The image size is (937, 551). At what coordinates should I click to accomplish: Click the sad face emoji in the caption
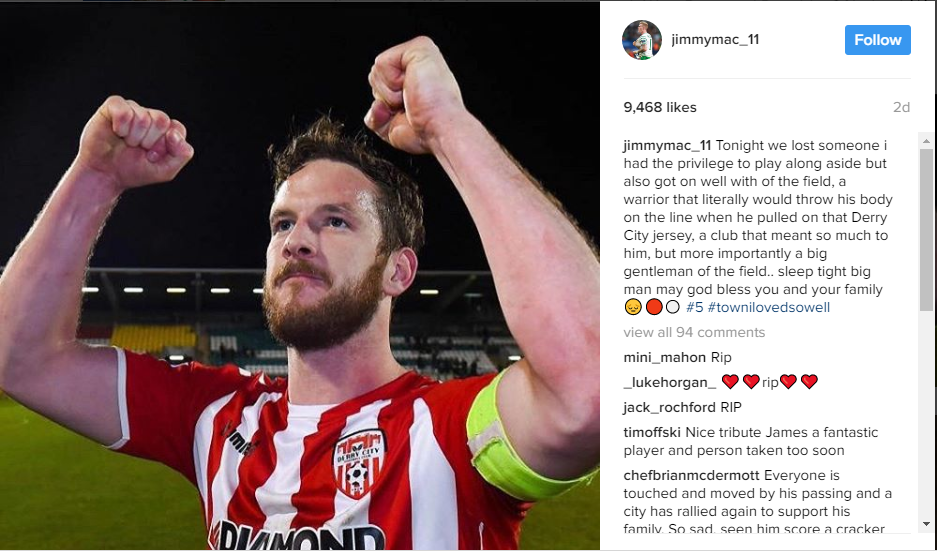(633, 307)
